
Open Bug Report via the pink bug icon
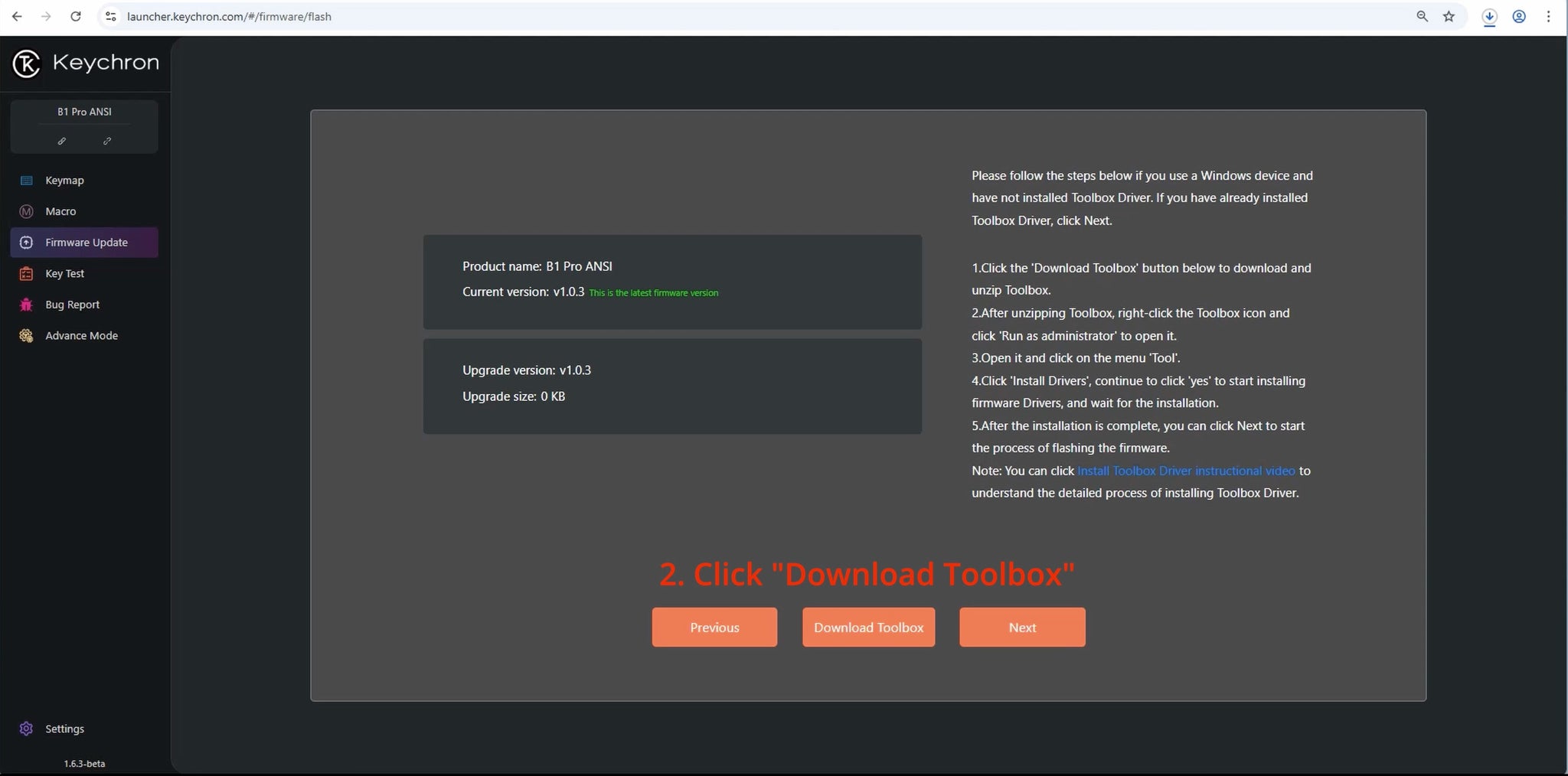(x=27, y=305)
